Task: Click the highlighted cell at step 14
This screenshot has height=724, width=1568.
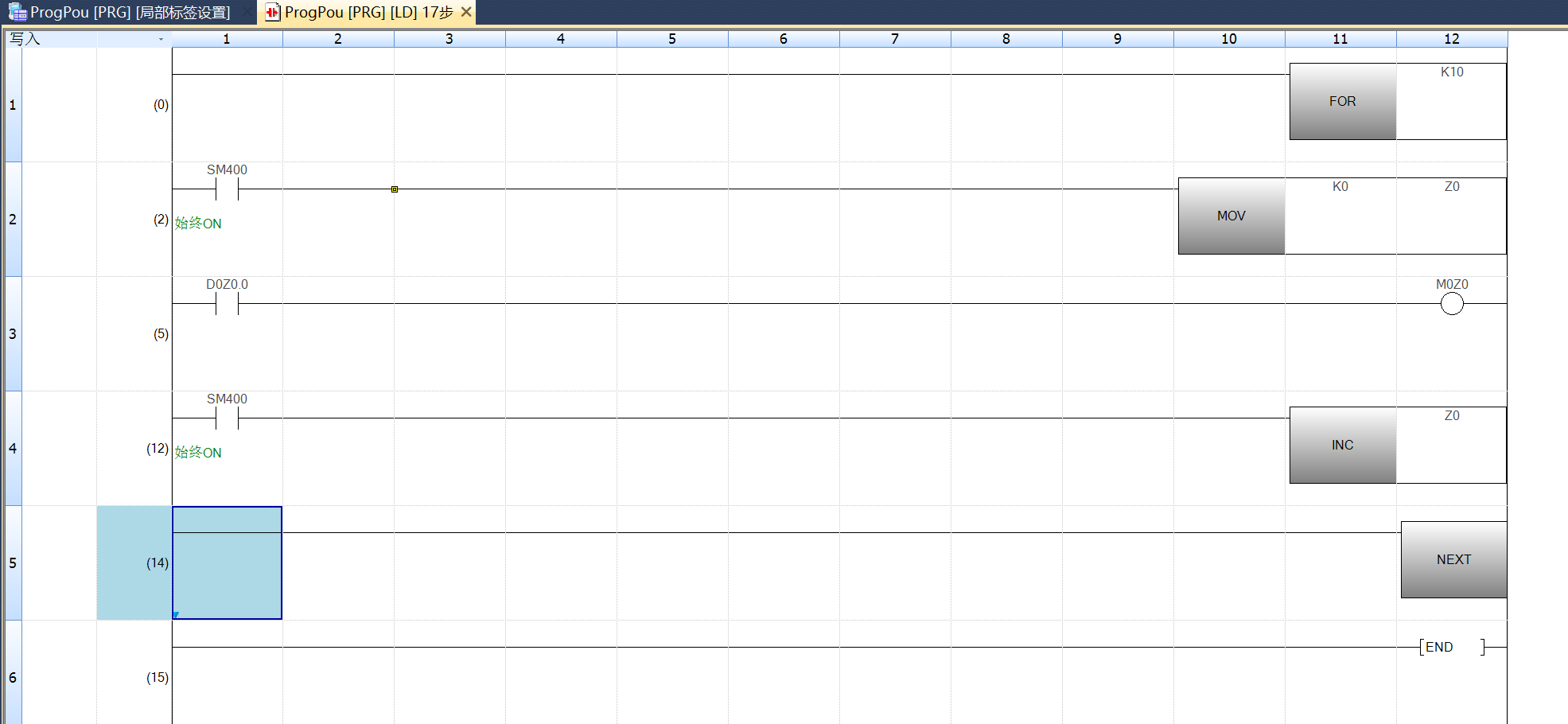Action: coord(227,563)
